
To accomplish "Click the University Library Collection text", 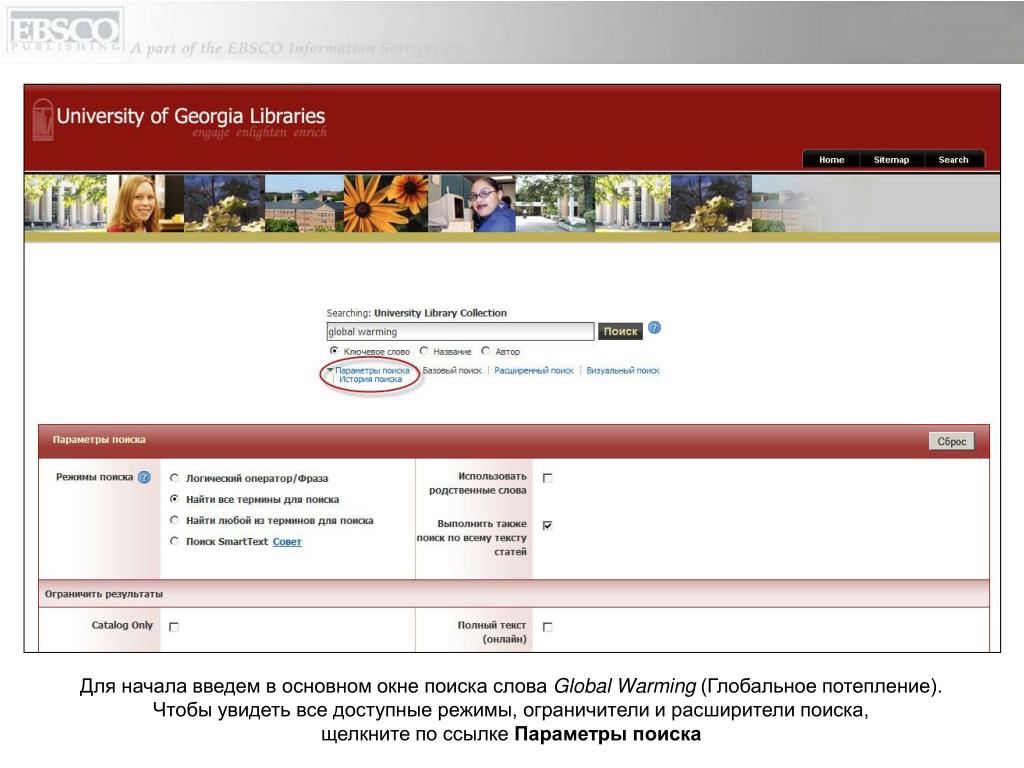I will tap(440, 313).
